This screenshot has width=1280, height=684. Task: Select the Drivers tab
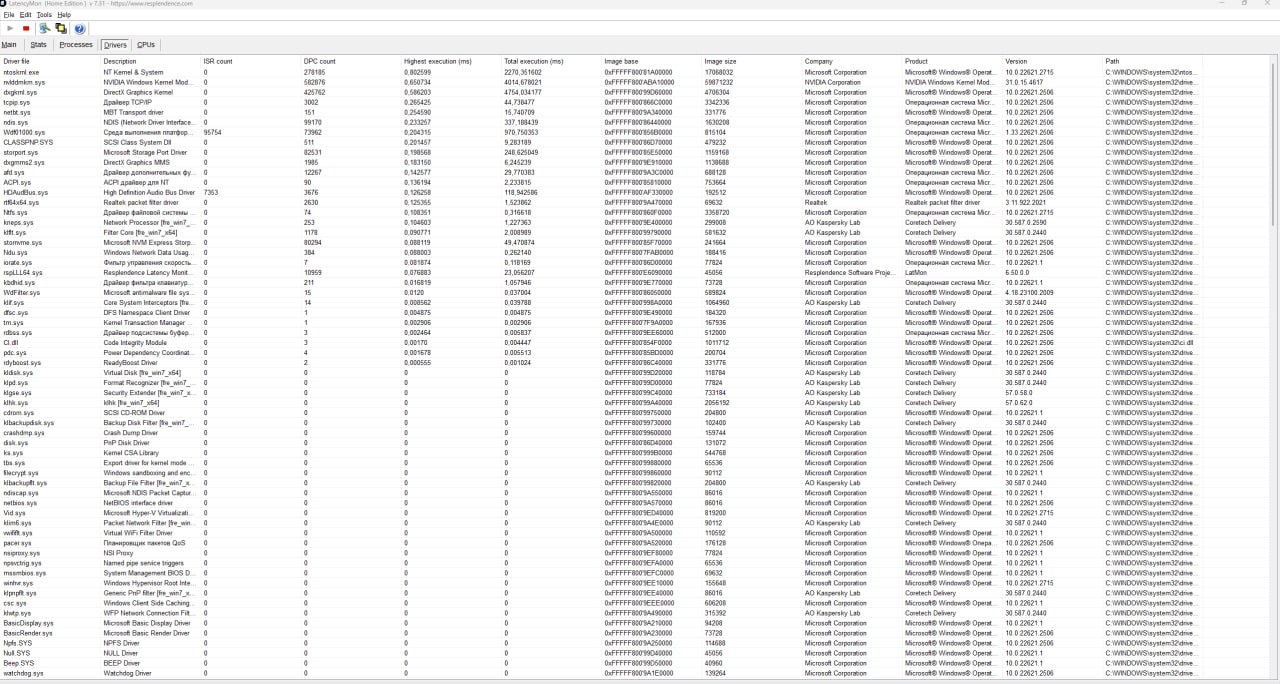[x=115, y=45]
